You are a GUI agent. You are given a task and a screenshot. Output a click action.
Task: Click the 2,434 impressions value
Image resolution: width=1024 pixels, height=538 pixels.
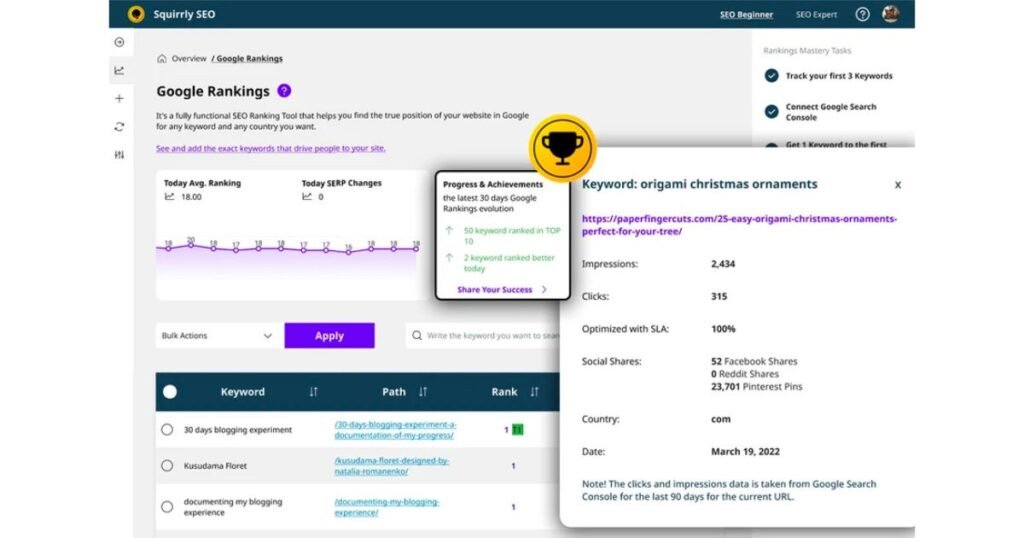tap(723, 264)
